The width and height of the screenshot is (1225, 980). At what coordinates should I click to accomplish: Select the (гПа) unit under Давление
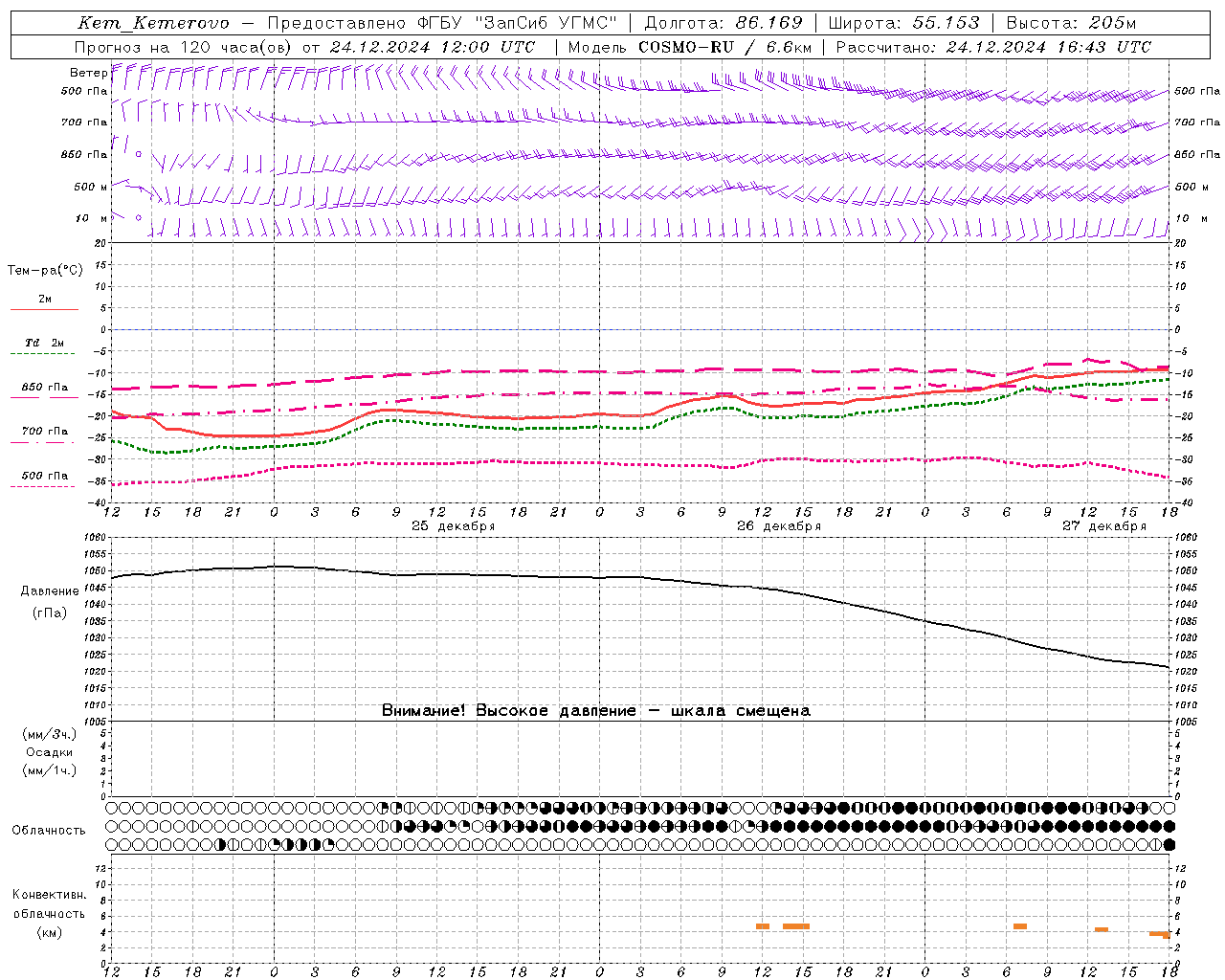(x=50, y=613)
